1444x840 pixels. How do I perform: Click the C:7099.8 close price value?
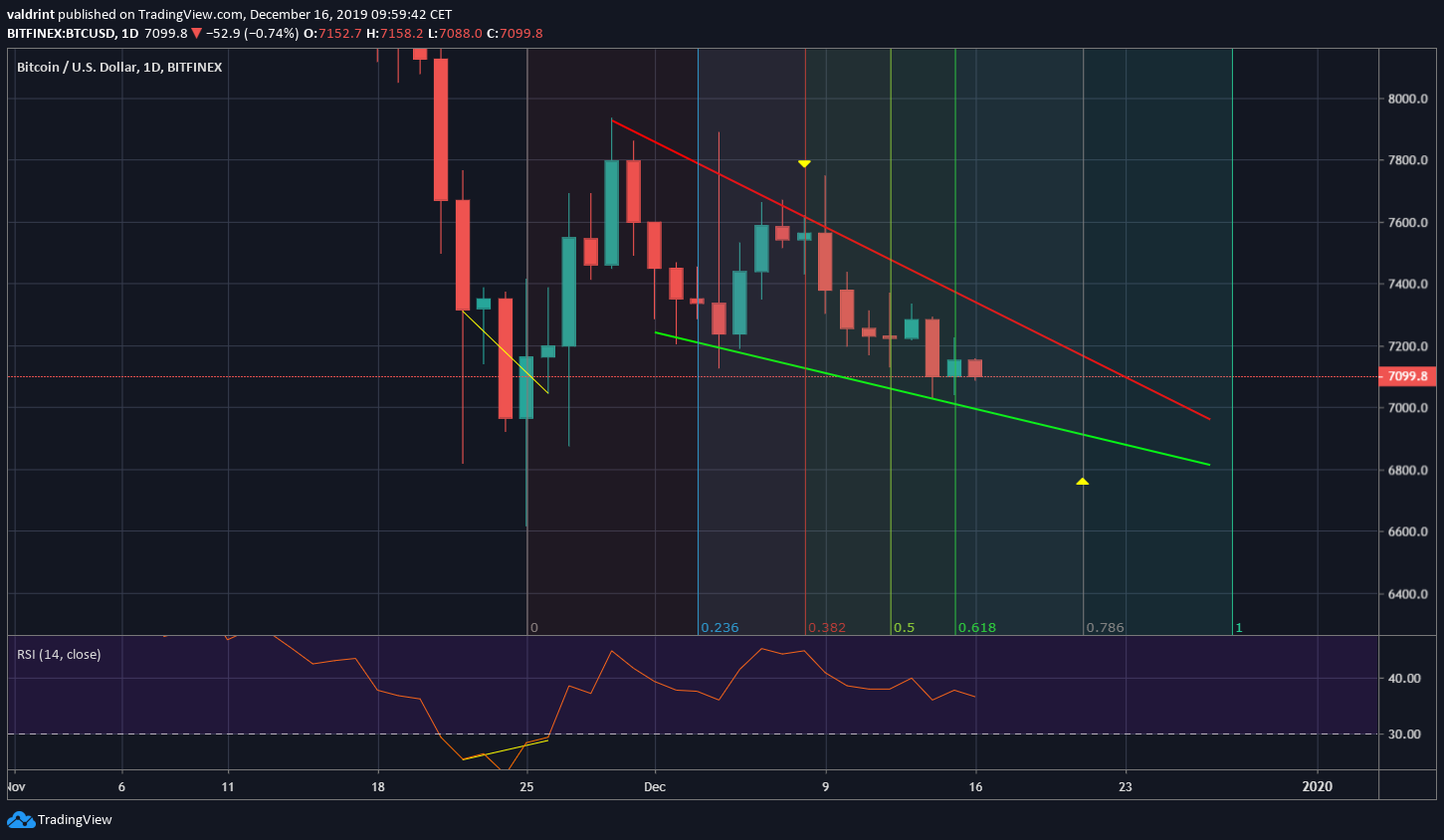pos(517,32)
